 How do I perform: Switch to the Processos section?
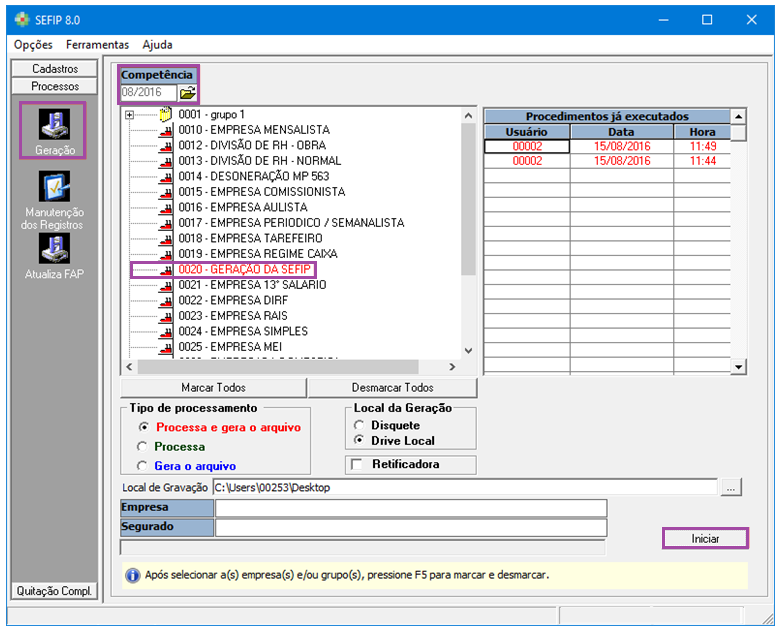coord(55,86)
